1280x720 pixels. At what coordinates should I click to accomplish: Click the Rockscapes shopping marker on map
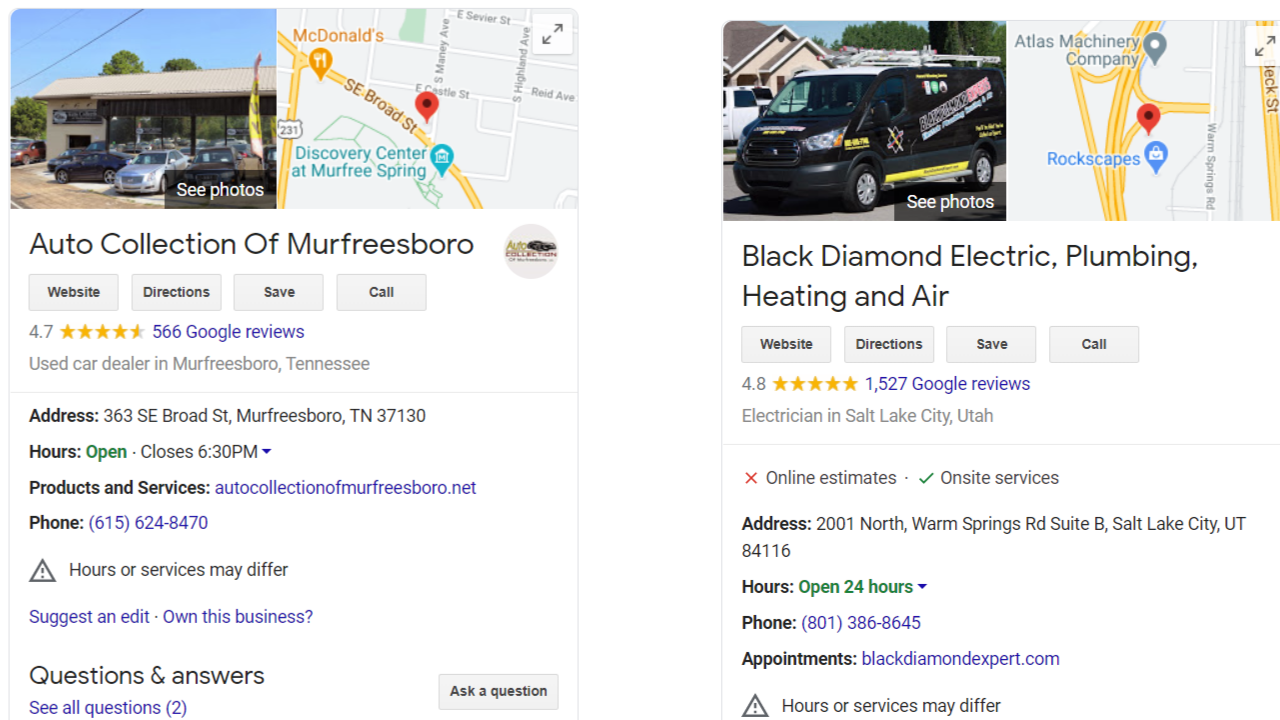pos(1156,157)
